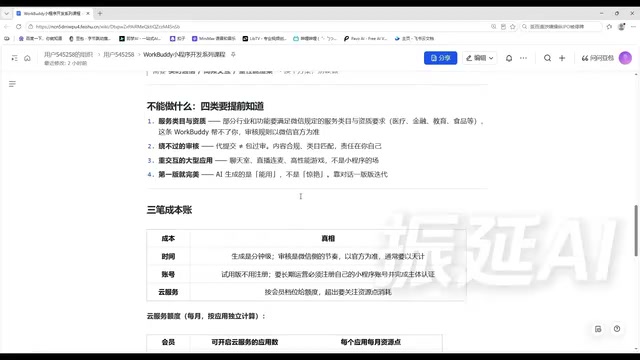Click the vertical page scrollbar thumb
Image resolution: width=640 pixels, height=360 pixels.
[636, 231]
